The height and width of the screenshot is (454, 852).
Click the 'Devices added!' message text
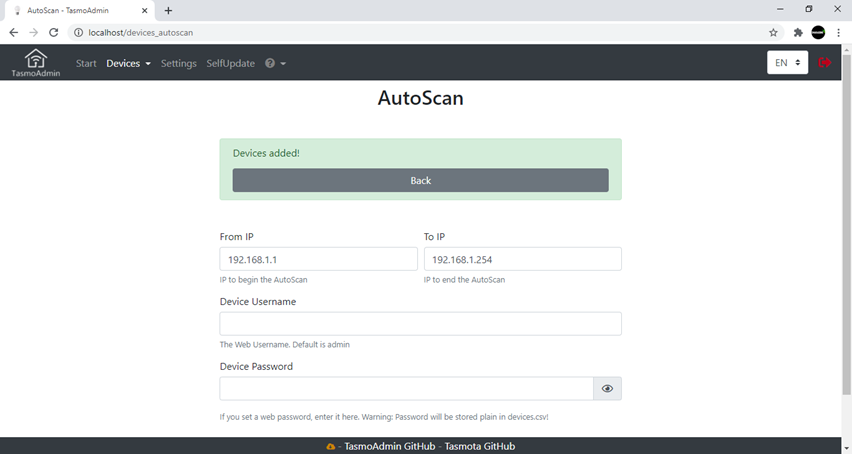(x=266, y=153)
